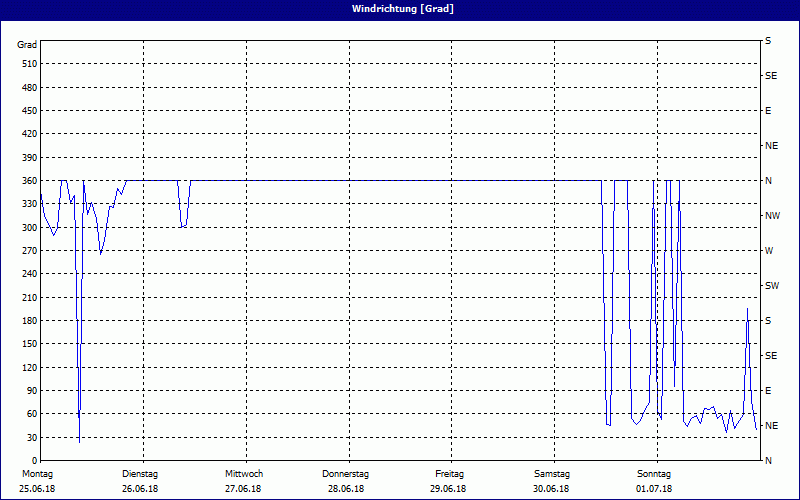This screenshot has width=800, height=500.
Task: Click the 28.06.18 date label
Action: 346,488
